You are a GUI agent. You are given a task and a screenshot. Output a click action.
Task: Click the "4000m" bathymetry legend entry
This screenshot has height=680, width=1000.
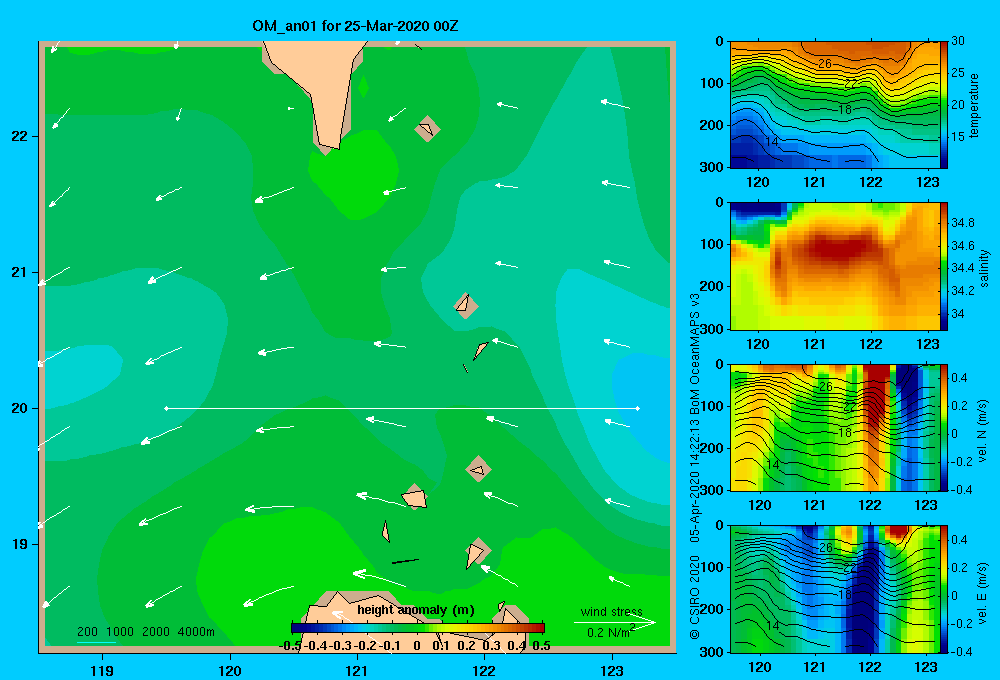tap(196, 632)
